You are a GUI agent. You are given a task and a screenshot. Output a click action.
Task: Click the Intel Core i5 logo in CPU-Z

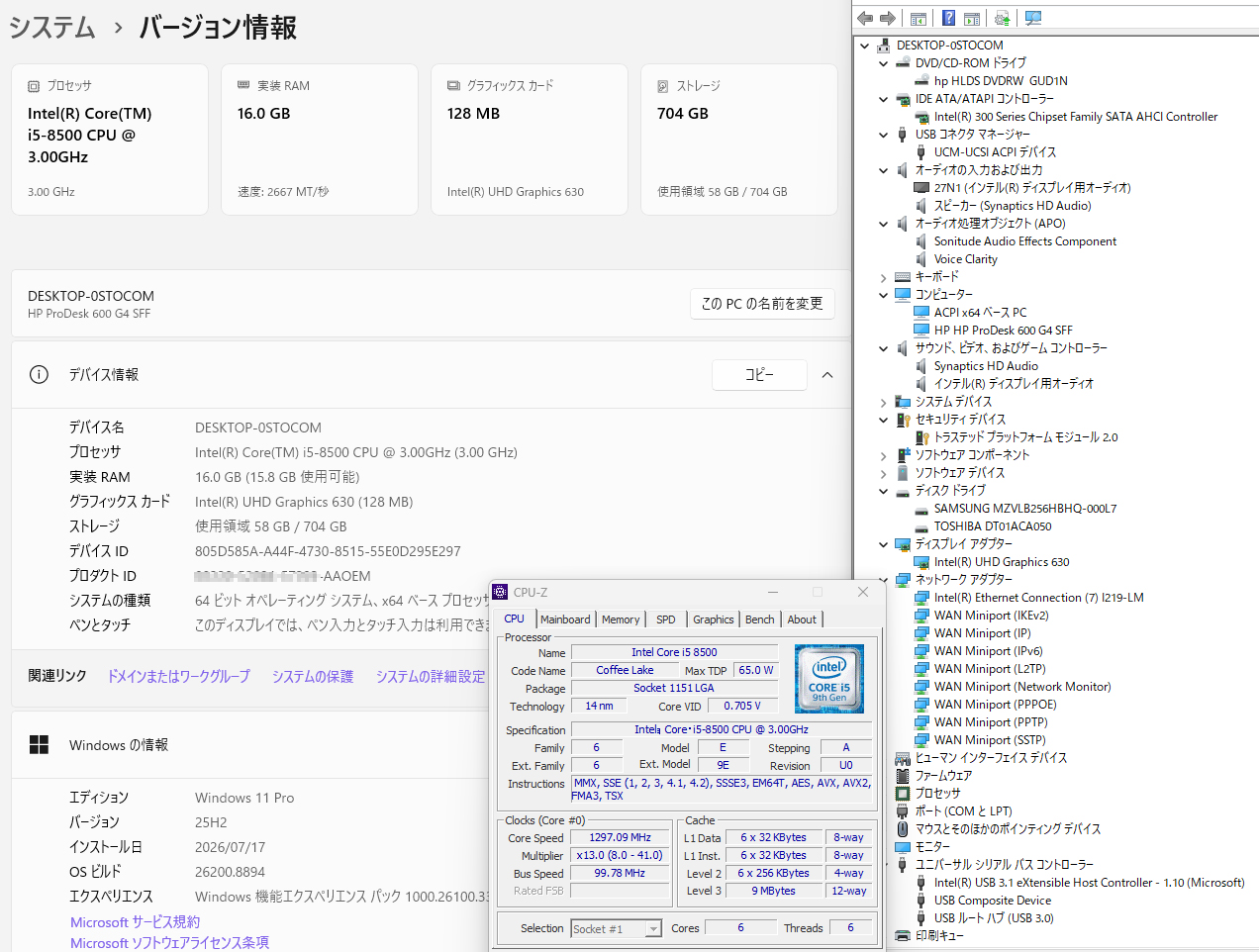pos(829,678)
